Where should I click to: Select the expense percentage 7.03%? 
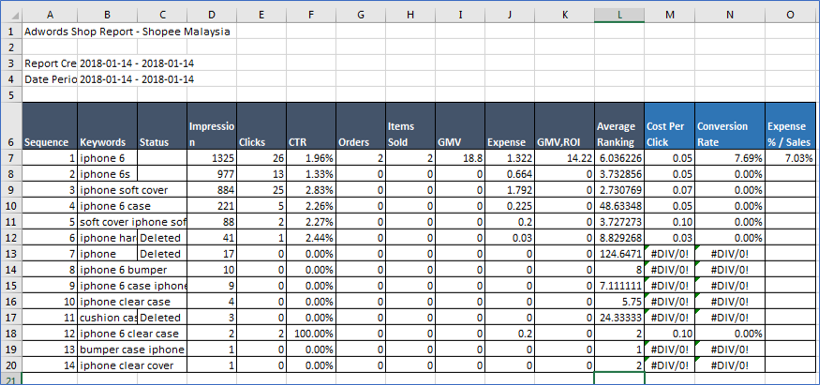tap(790, 158)
